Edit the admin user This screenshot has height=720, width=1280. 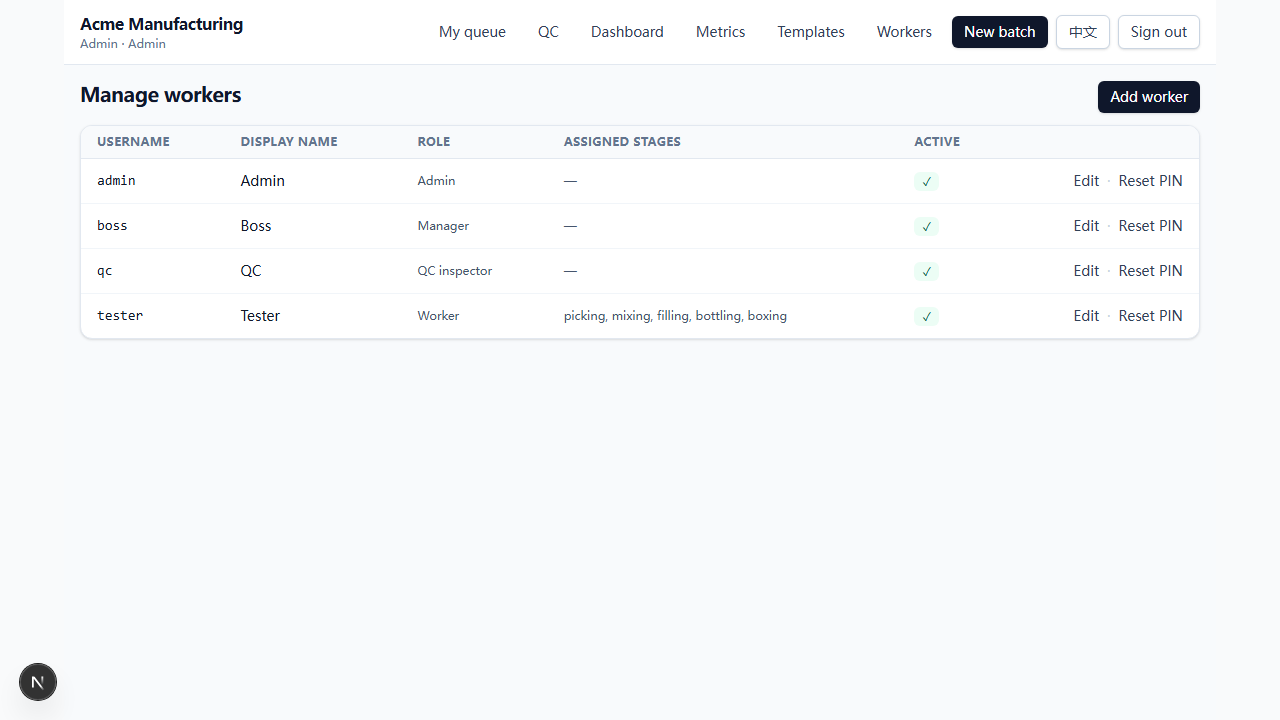[1086, 181]
